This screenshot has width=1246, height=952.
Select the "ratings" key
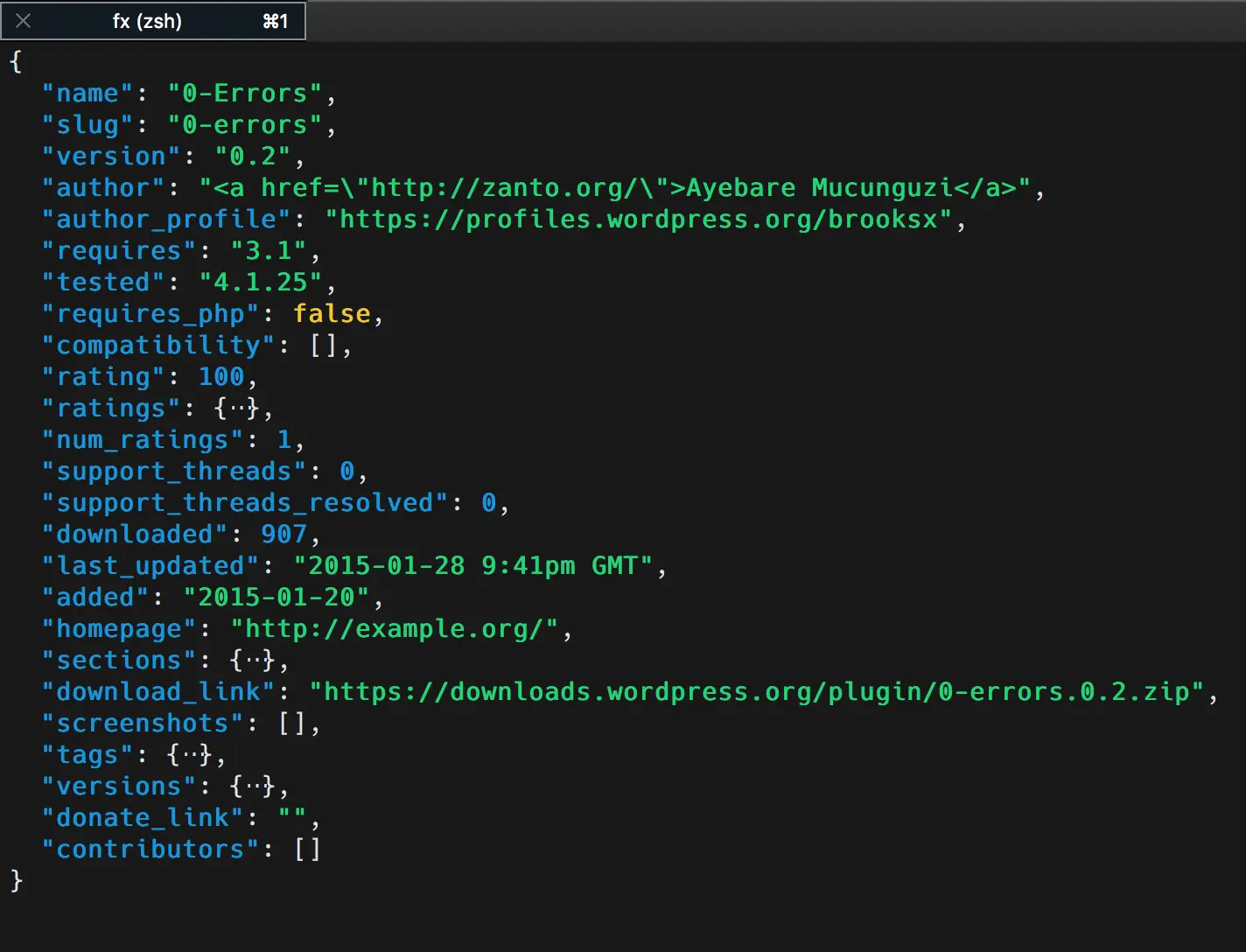pyautogui.click(x=111, y=409)
